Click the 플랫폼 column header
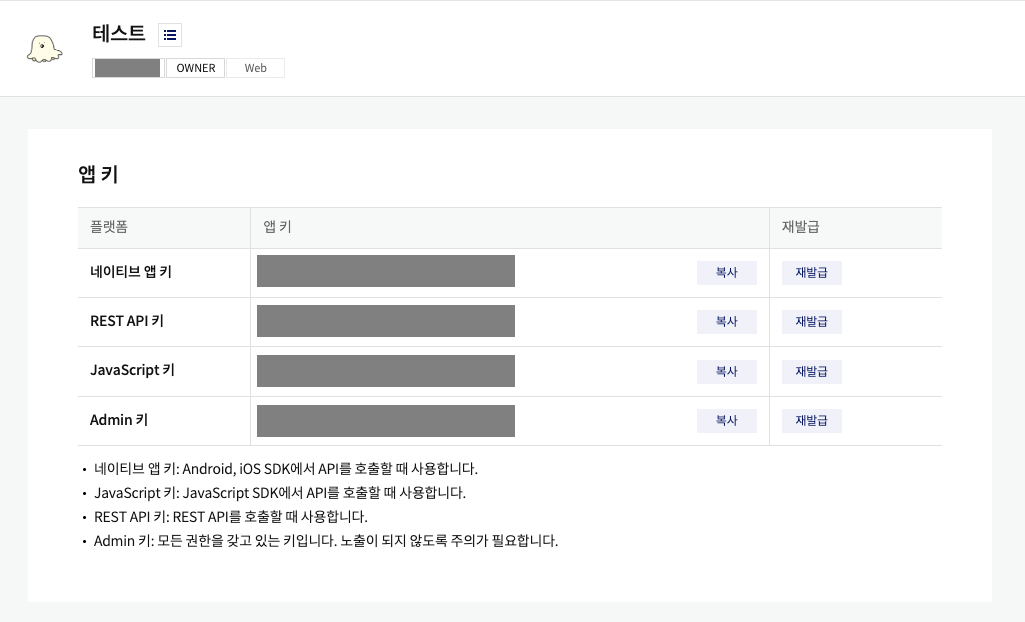The width and height of the screenshot is (1025, 622). pos(109,227)
